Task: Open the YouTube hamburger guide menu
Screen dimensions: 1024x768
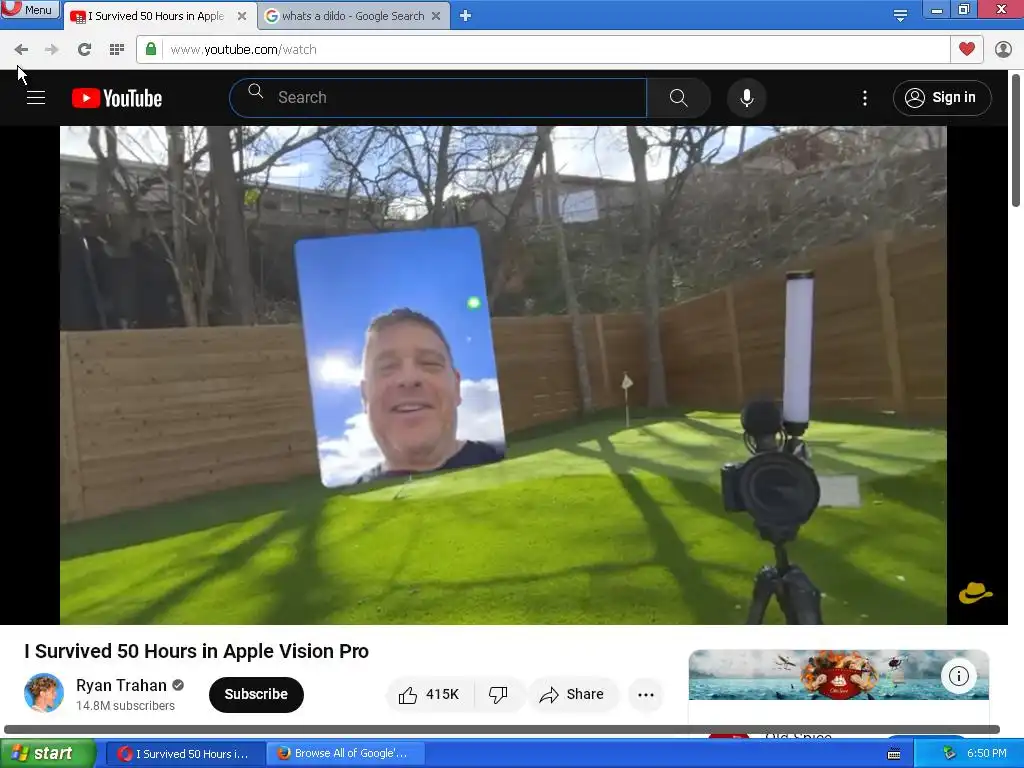Action: (x=36, y=98)
